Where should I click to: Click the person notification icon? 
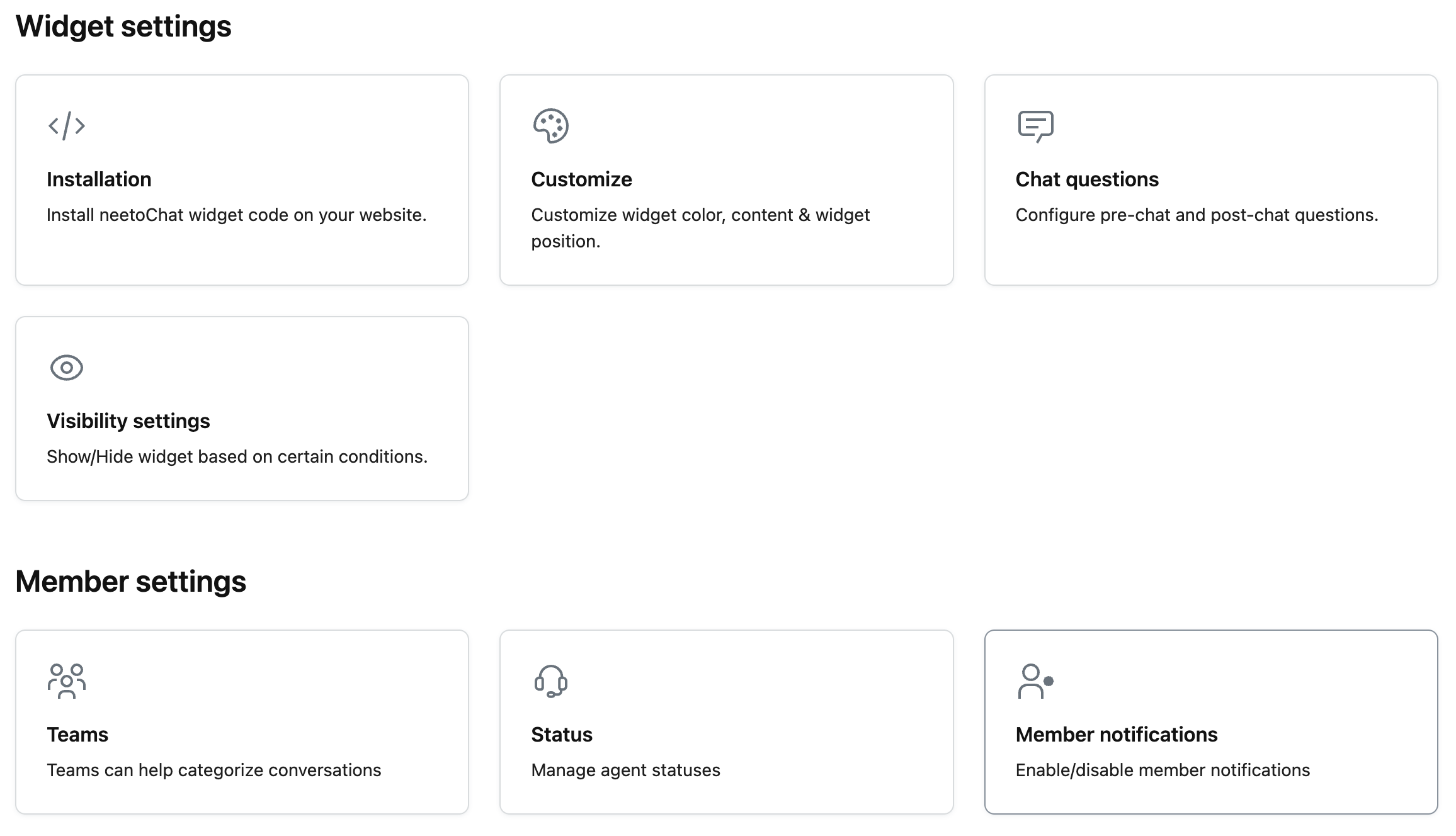click(x=1036, y=681)
